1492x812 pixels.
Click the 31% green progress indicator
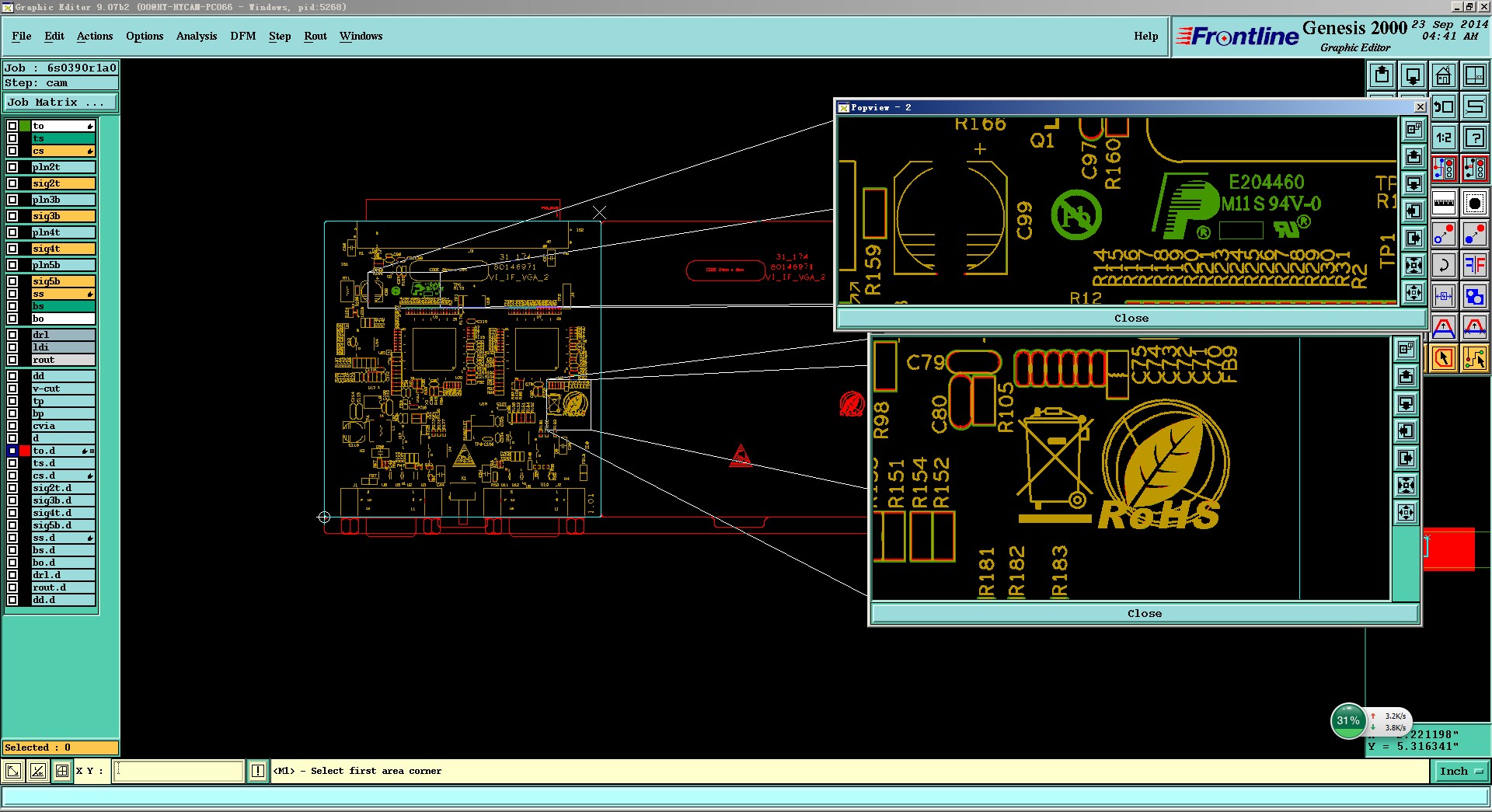coord(1348,721)
